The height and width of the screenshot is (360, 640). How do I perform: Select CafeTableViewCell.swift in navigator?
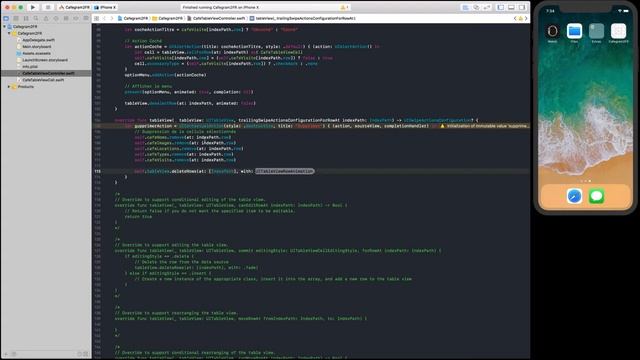coord(43,80)
